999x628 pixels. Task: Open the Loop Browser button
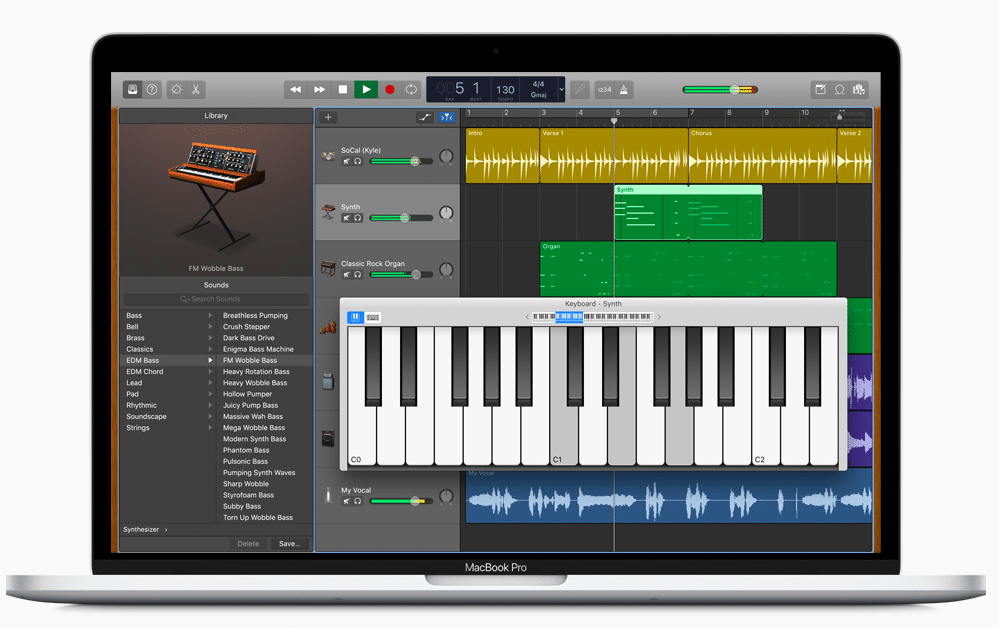click(x=840, y=89)
